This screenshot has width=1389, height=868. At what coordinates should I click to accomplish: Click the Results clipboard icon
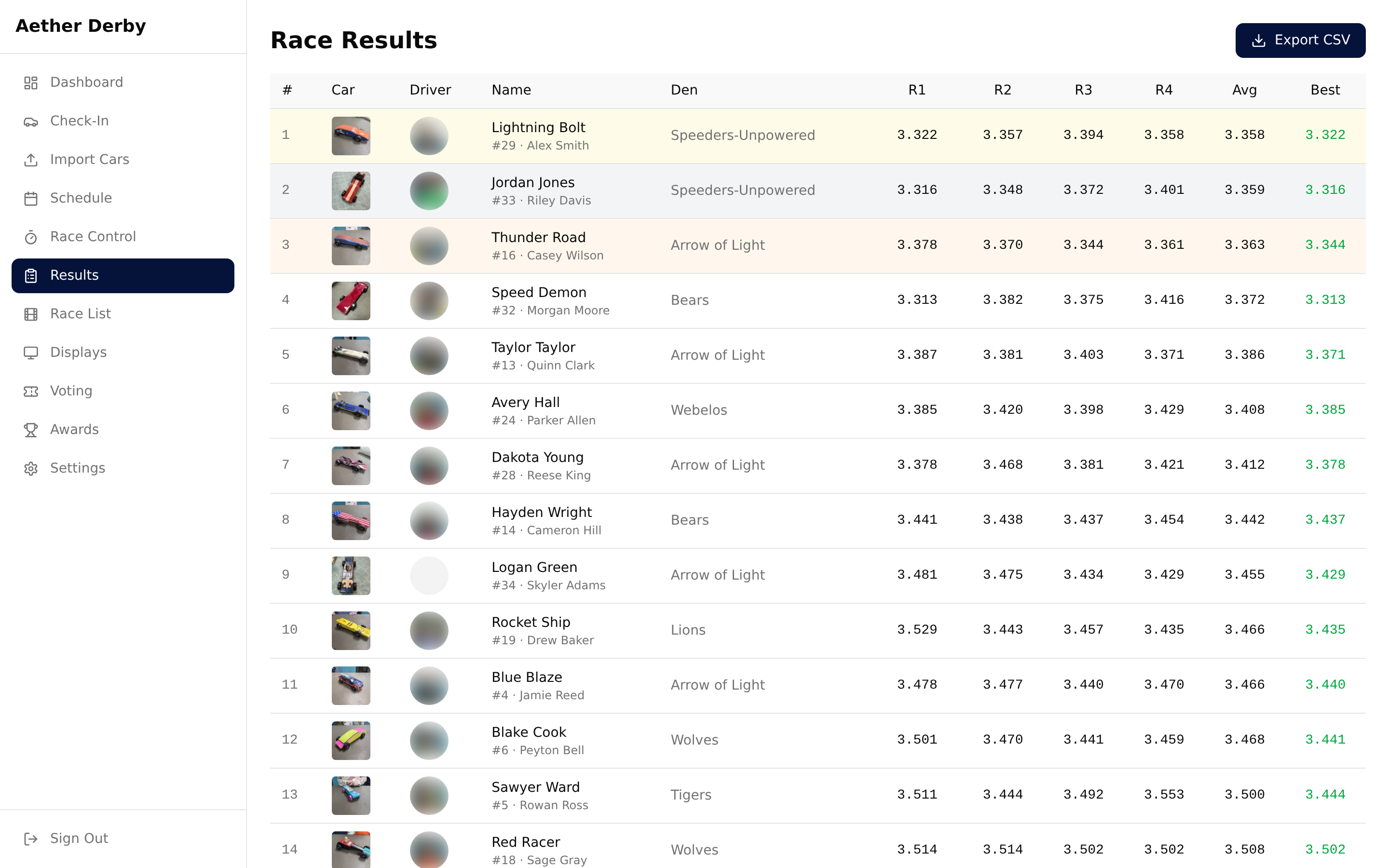pos(30,275)
